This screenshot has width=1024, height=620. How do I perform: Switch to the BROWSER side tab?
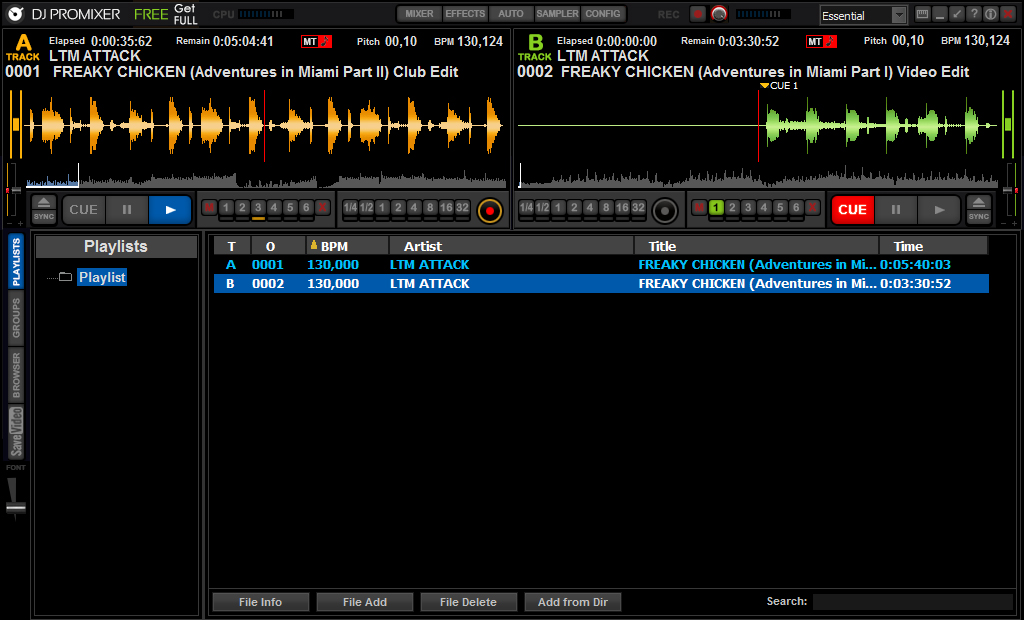[16, 375]
